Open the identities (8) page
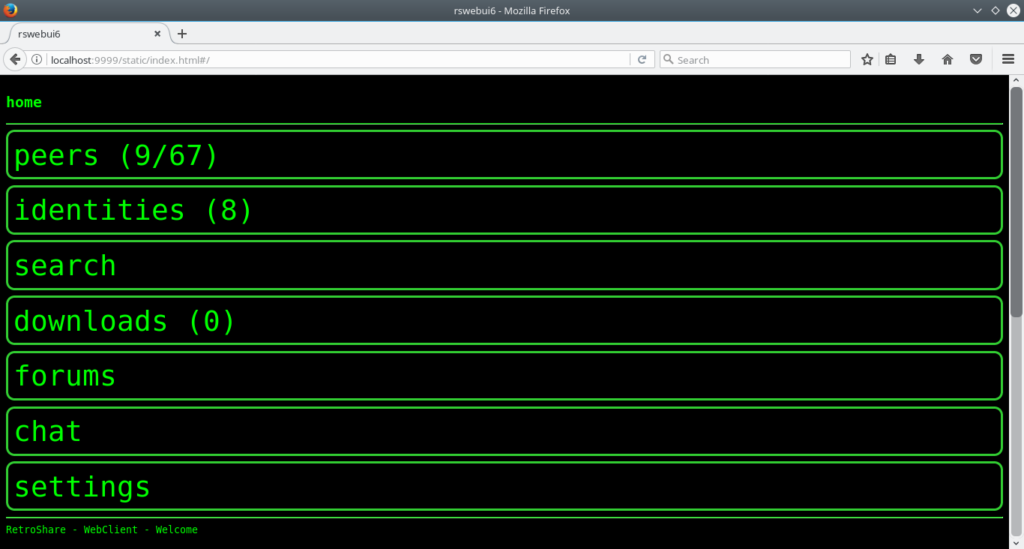The height and width of the screenshot is (549, 1024). [504, 210]
